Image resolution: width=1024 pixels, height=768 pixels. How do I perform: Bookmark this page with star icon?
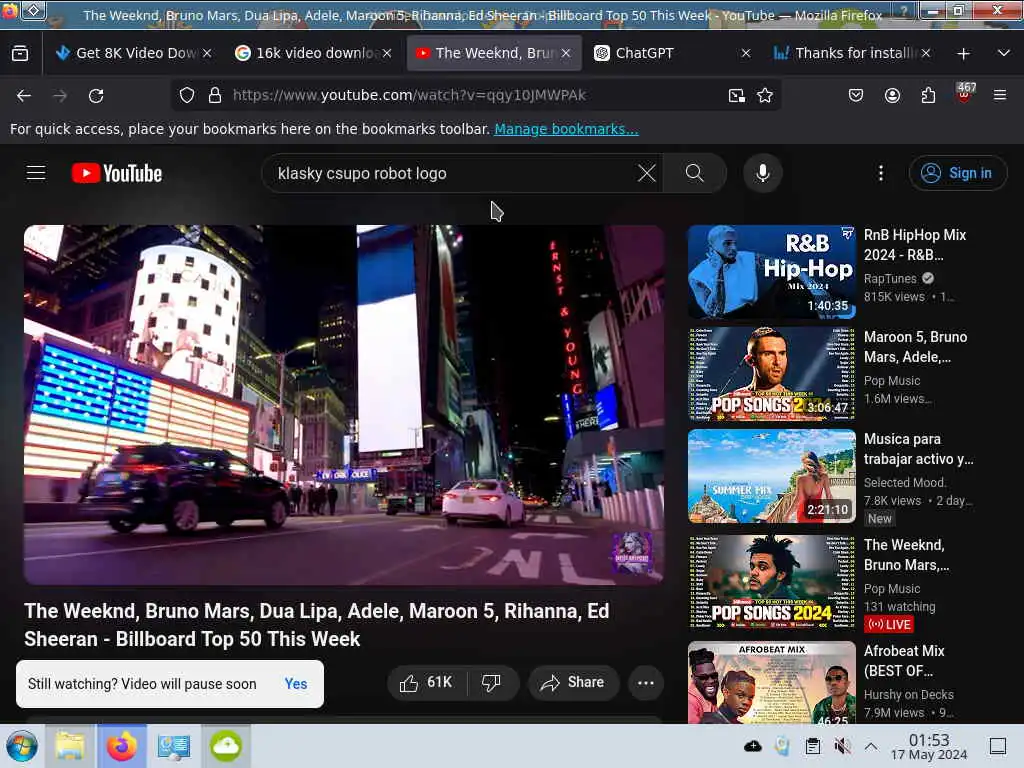pos(765,96)
